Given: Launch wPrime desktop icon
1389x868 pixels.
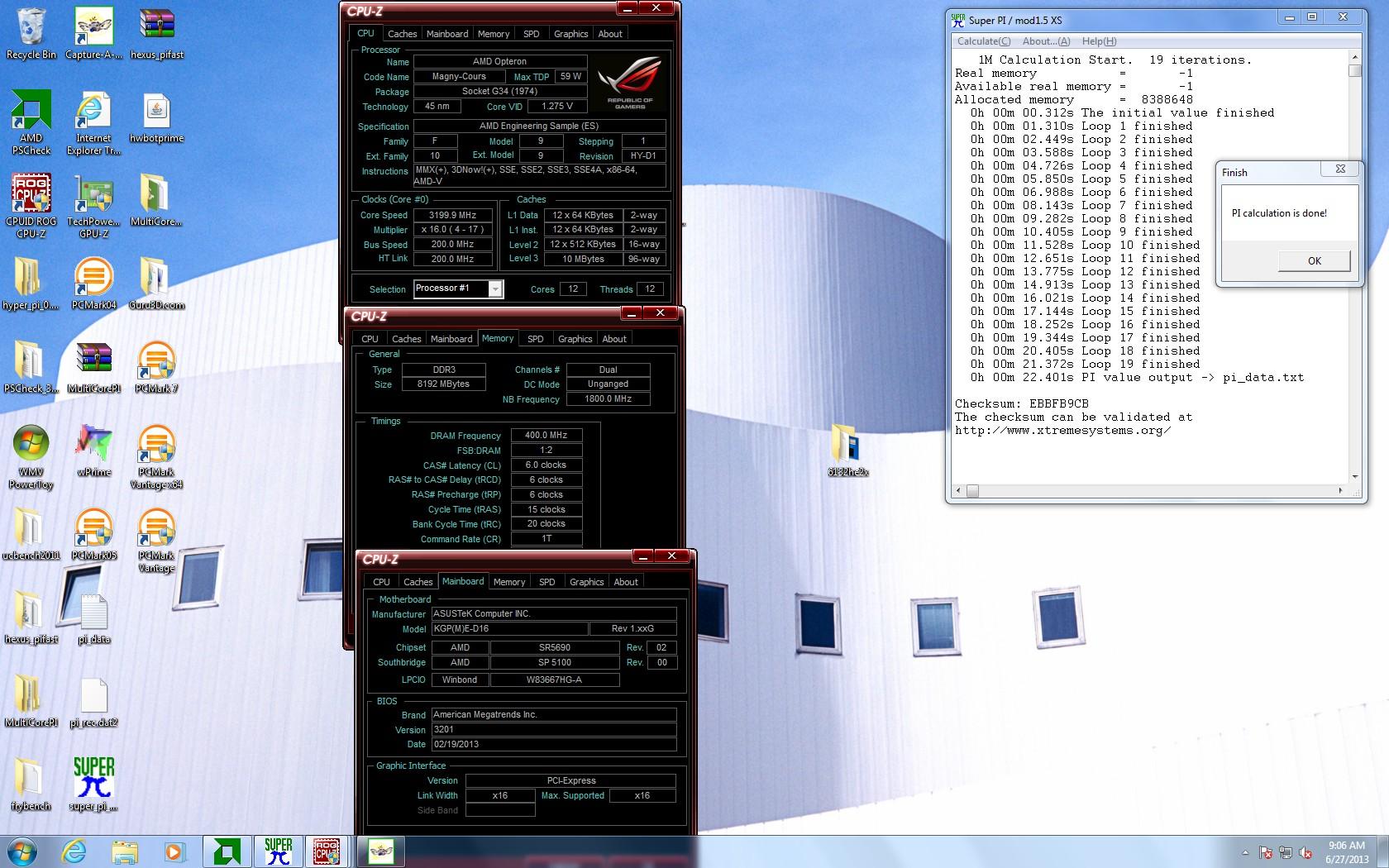Looking at the screenshot, I should 93,451.
